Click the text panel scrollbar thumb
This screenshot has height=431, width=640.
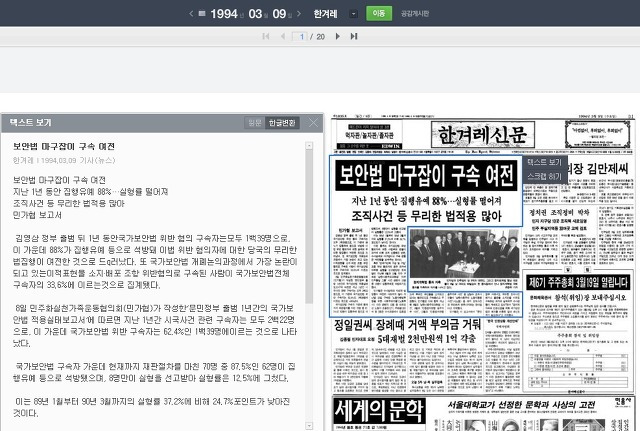[x=309, y=227]
